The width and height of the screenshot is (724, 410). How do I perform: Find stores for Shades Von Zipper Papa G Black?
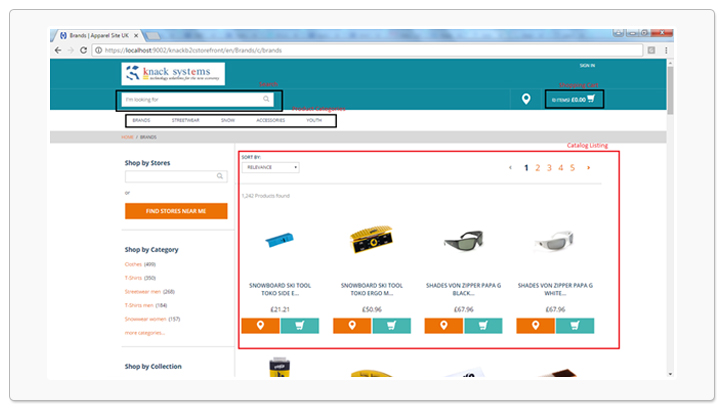click(444, 326)
